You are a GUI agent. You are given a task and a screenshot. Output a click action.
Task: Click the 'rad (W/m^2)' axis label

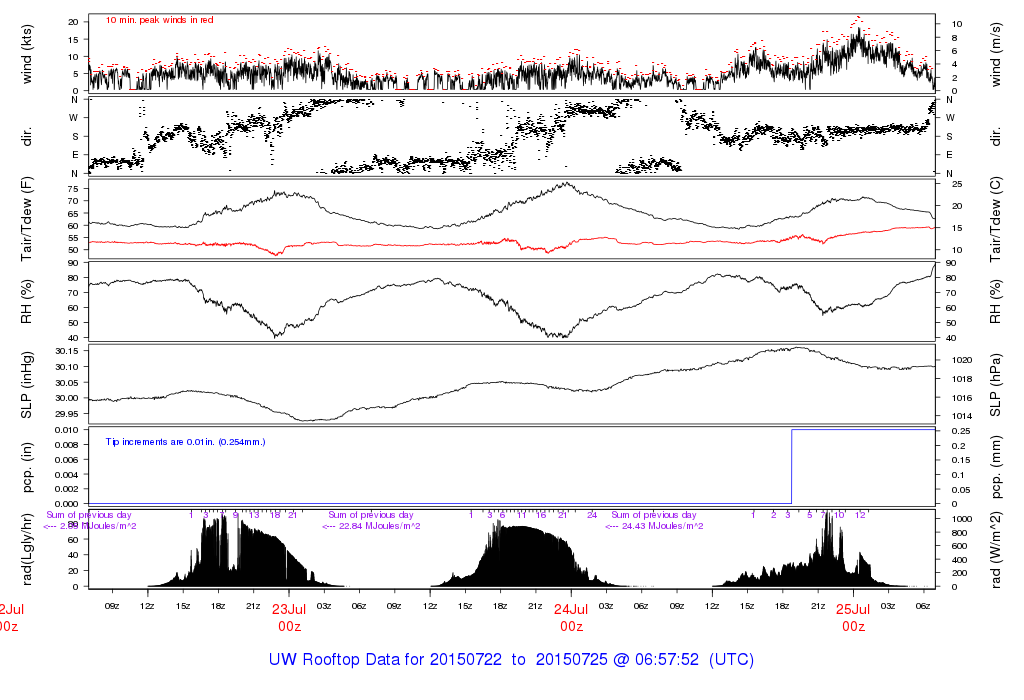pyautogui.click(x=995, y=550)
